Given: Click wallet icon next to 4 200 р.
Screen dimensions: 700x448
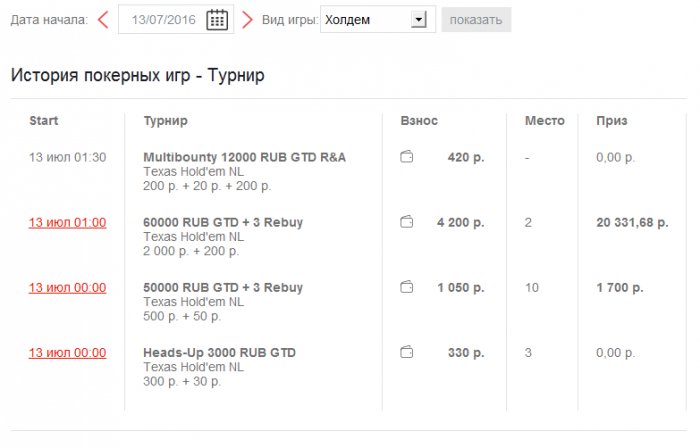Looking at the screenshot, I should (x=406, y=222).
